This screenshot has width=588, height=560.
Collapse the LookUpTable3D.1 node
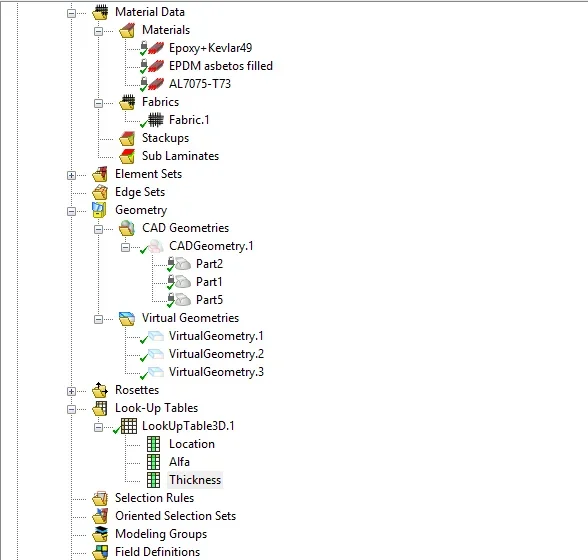98,428
